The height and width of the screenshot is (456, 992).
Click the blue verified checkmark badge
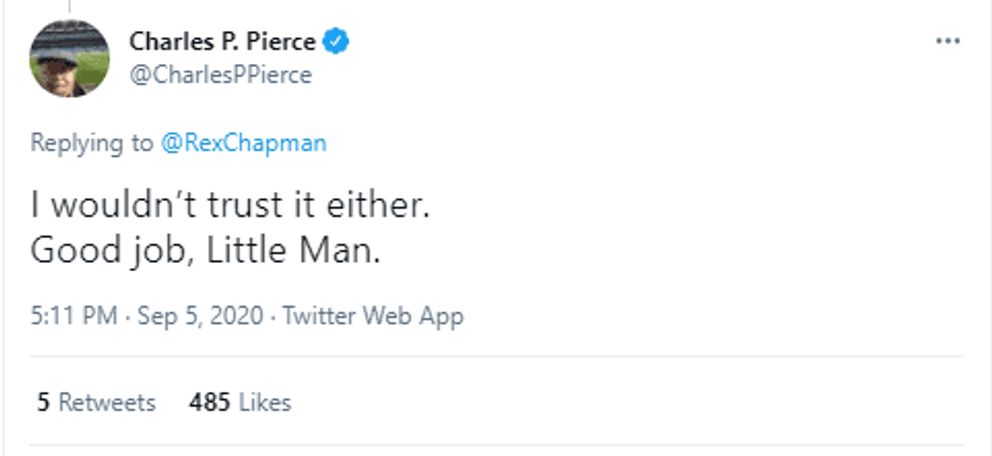pyautogui.click(x=338, y=41)
